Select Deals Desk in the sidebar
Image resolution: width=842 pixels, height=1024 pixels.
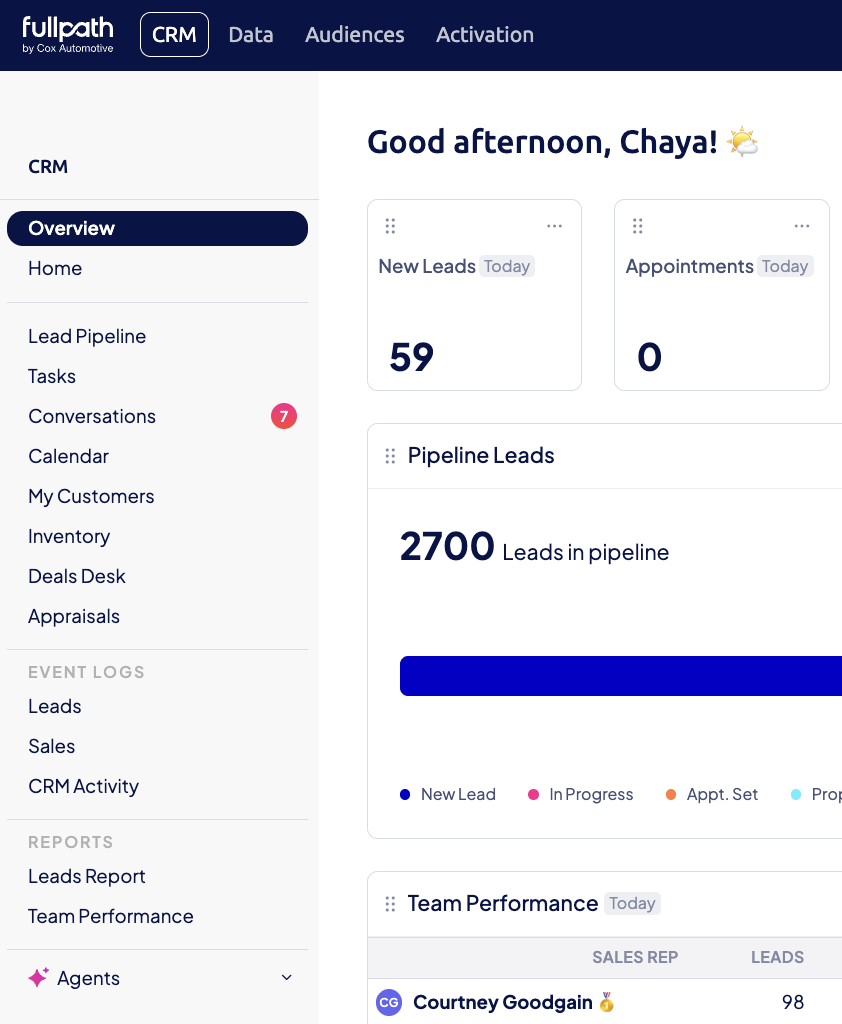pyautogui.click(x=76, y=577)
